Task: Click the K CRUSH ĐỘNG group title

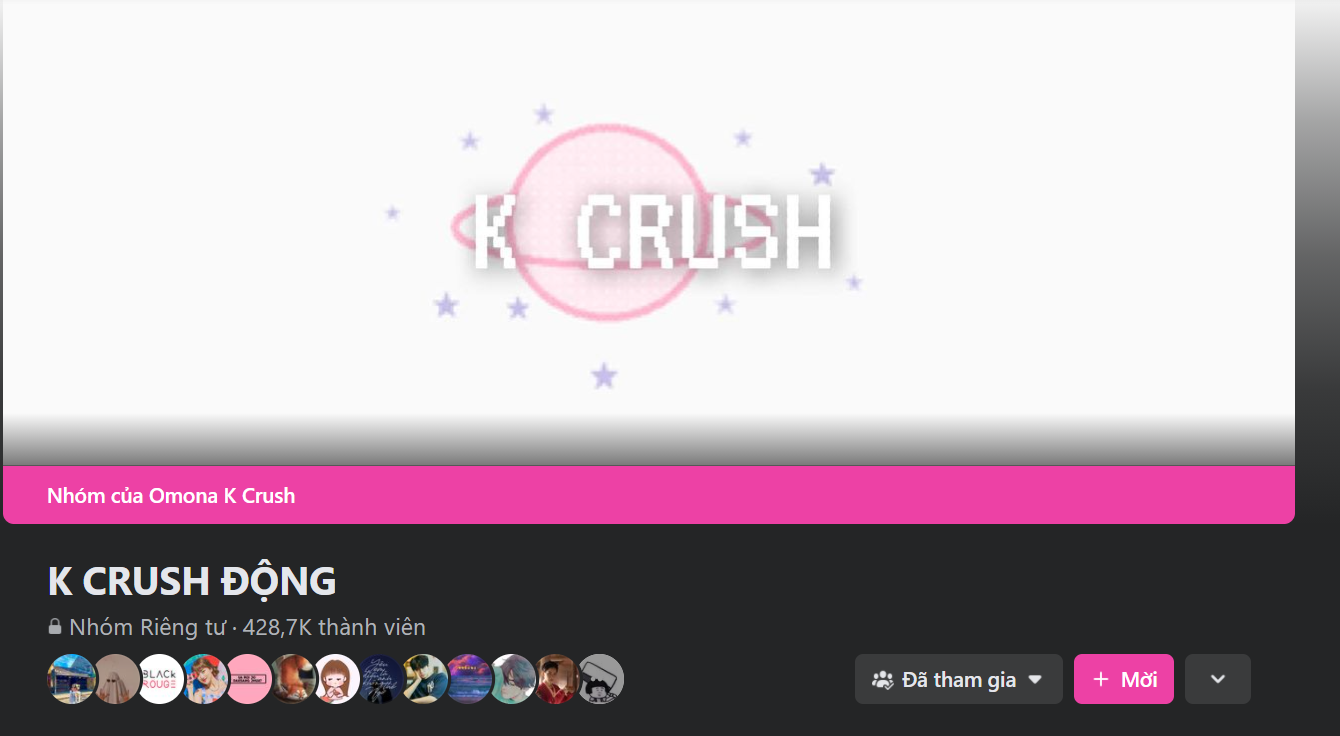Action: point(192,581)
